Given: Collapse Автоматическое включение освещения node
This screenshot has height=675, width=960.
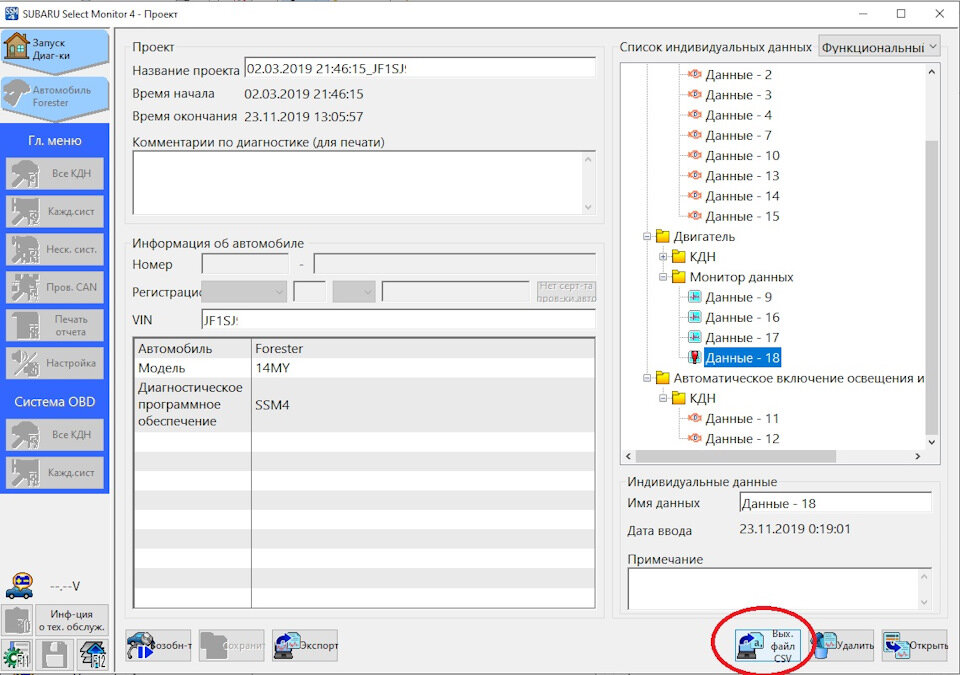Looking at the screenshot, I should (x=647, y=378).
